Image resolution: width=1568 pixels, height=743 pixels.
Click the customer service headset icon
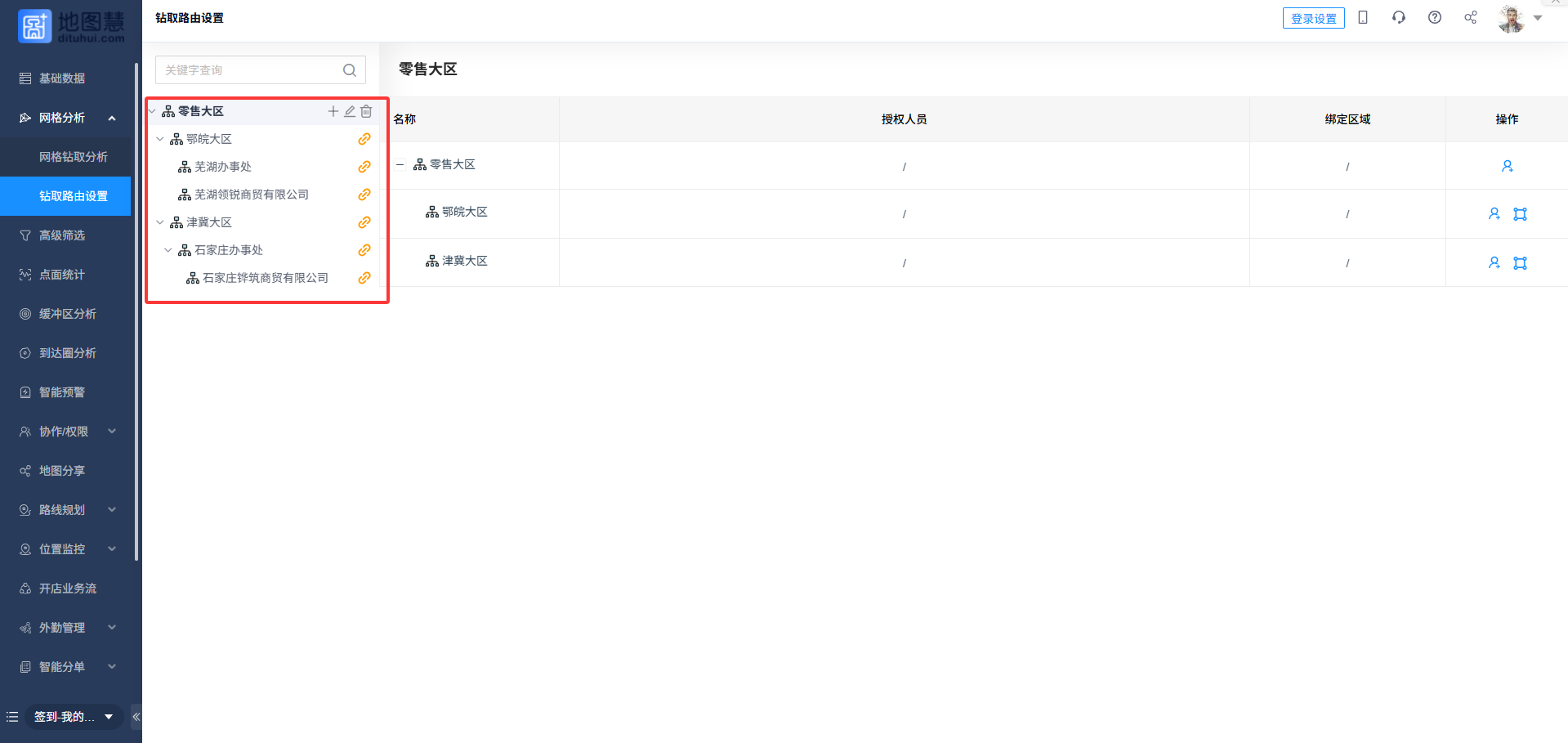tap(1398, 18)
